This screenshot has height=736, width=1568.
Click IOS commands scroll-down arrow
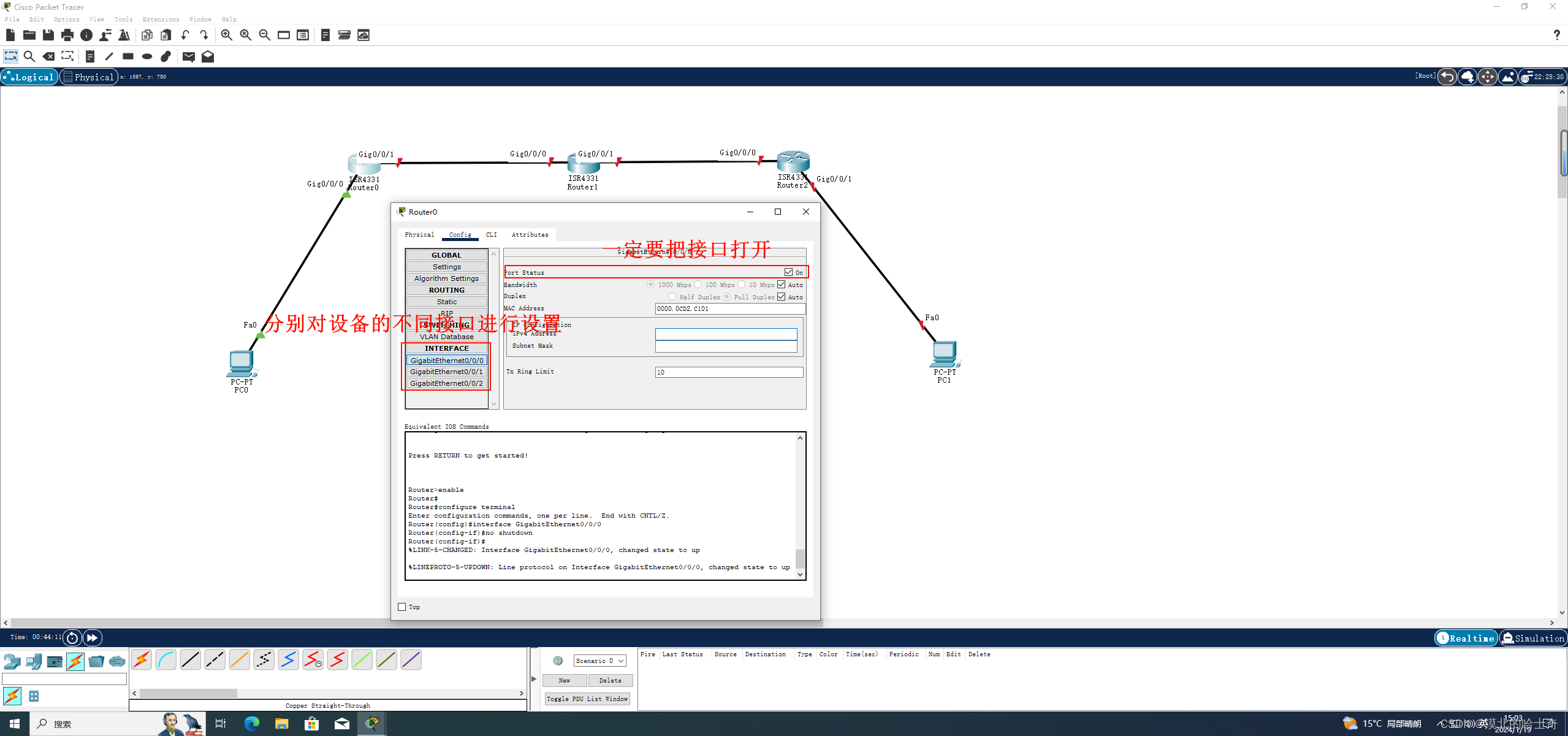tap(800, 575)
